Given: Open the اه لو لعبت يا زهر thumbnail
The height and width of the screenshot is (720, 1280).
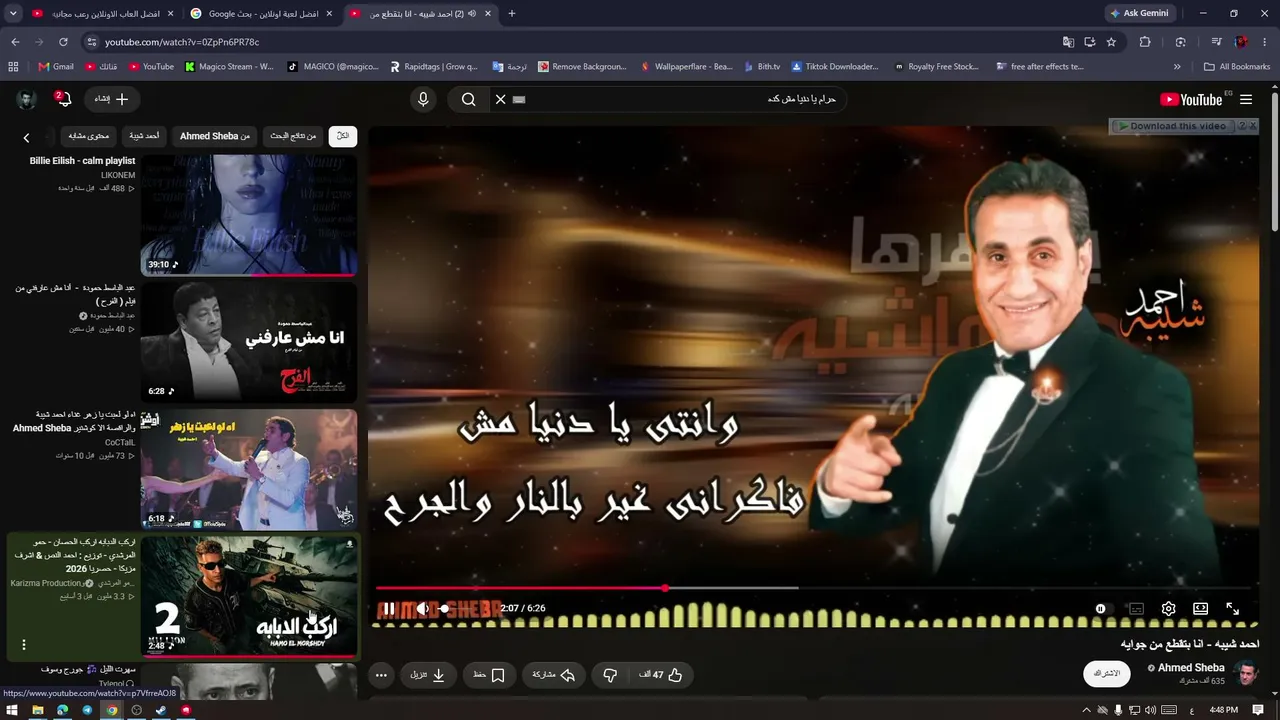Looking at the screenshot, I should 249,469.
